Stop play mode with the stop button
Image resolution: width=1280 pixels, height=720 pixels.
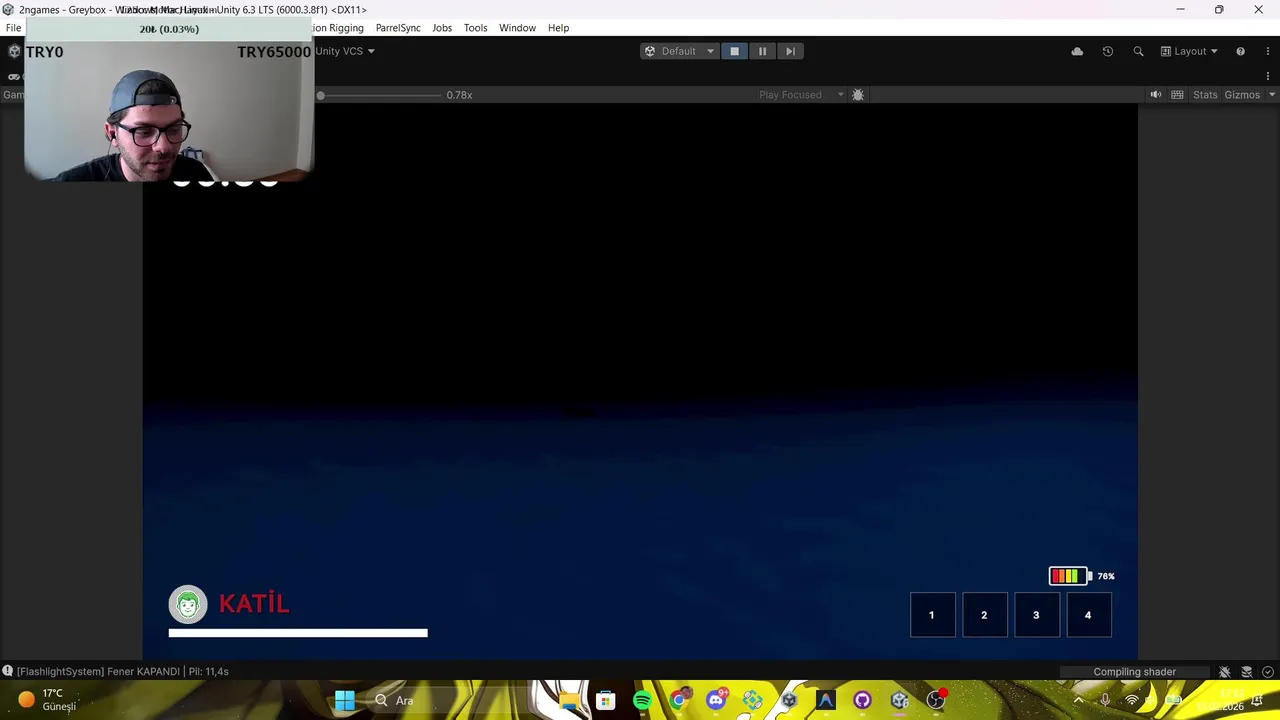pyautogui.click(x=734, y=51)
